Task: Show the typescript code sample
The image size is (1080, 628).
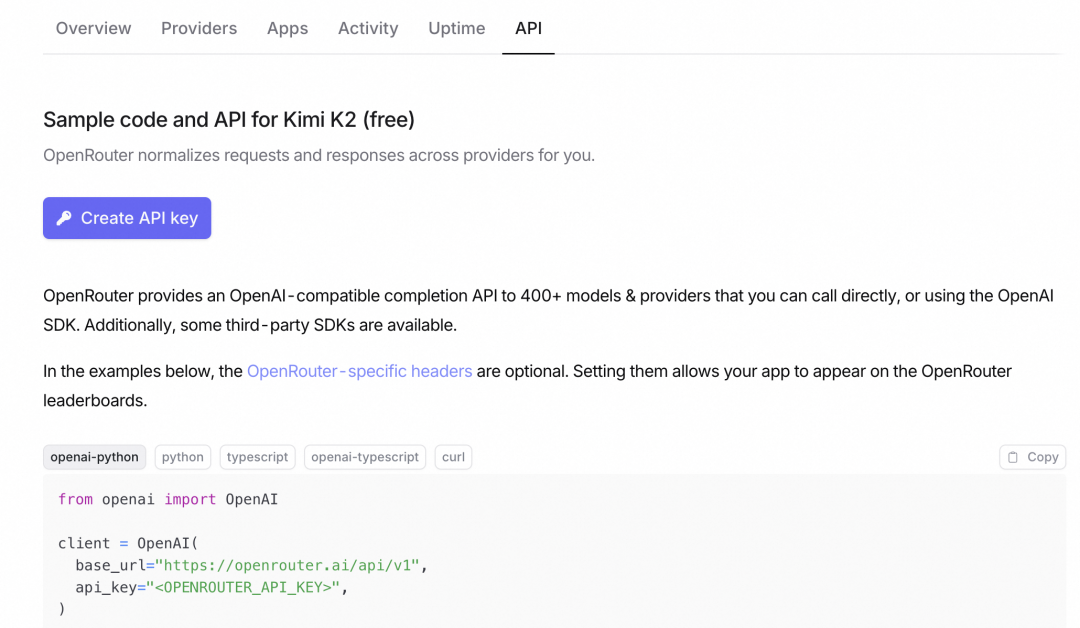Action: (x=257, y=457)
